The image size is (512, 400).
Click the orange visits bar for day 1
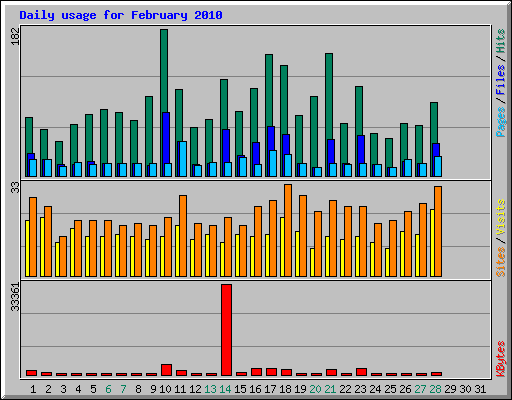click(x=33, y=237)
